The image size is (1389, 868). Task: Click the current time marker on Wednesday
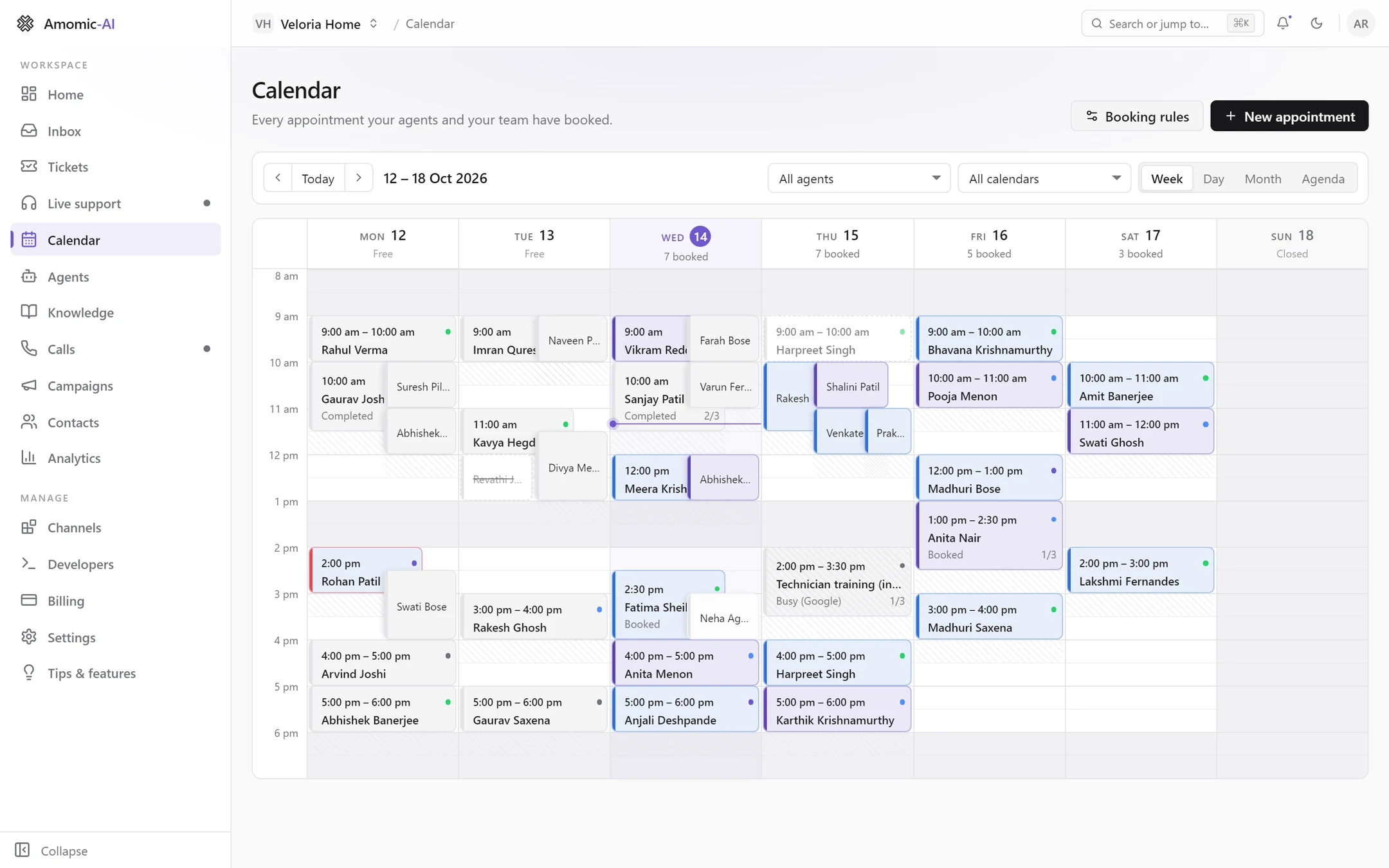613,424
